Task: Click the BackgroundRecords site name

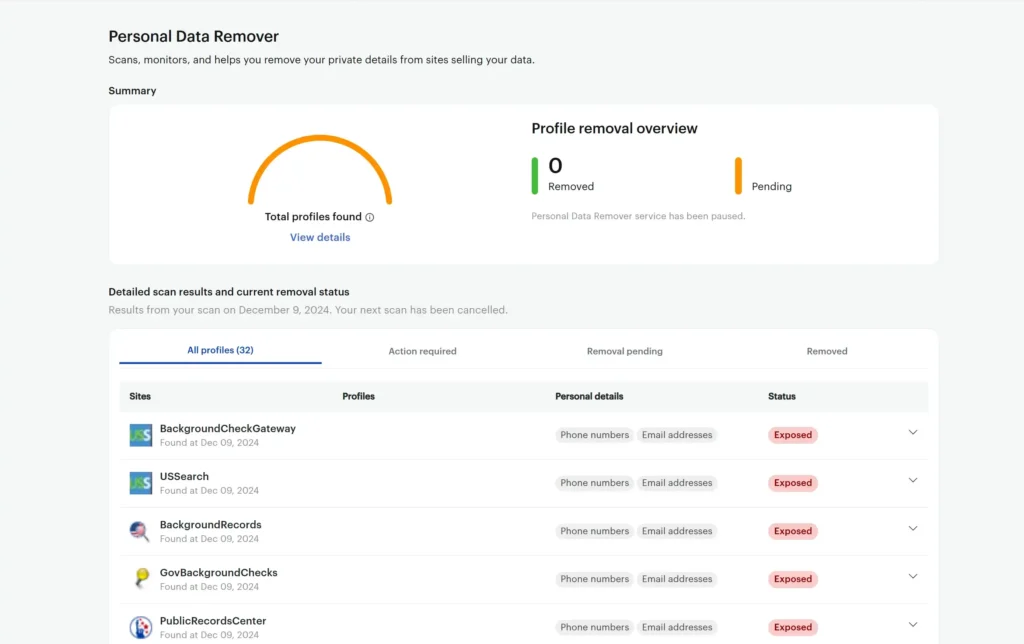Action: tap(210, 524)
